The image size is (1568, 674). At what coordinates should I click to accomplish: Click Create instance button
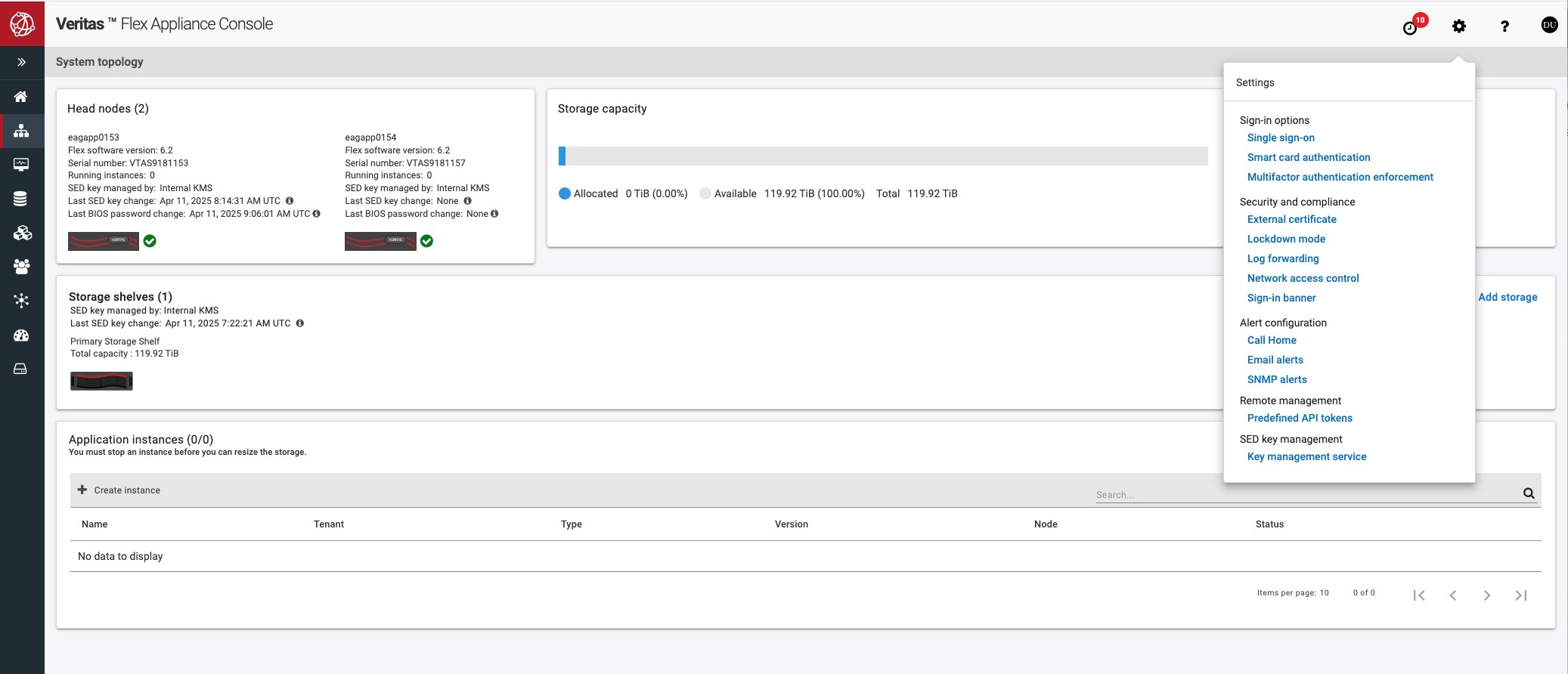point(119,490)
